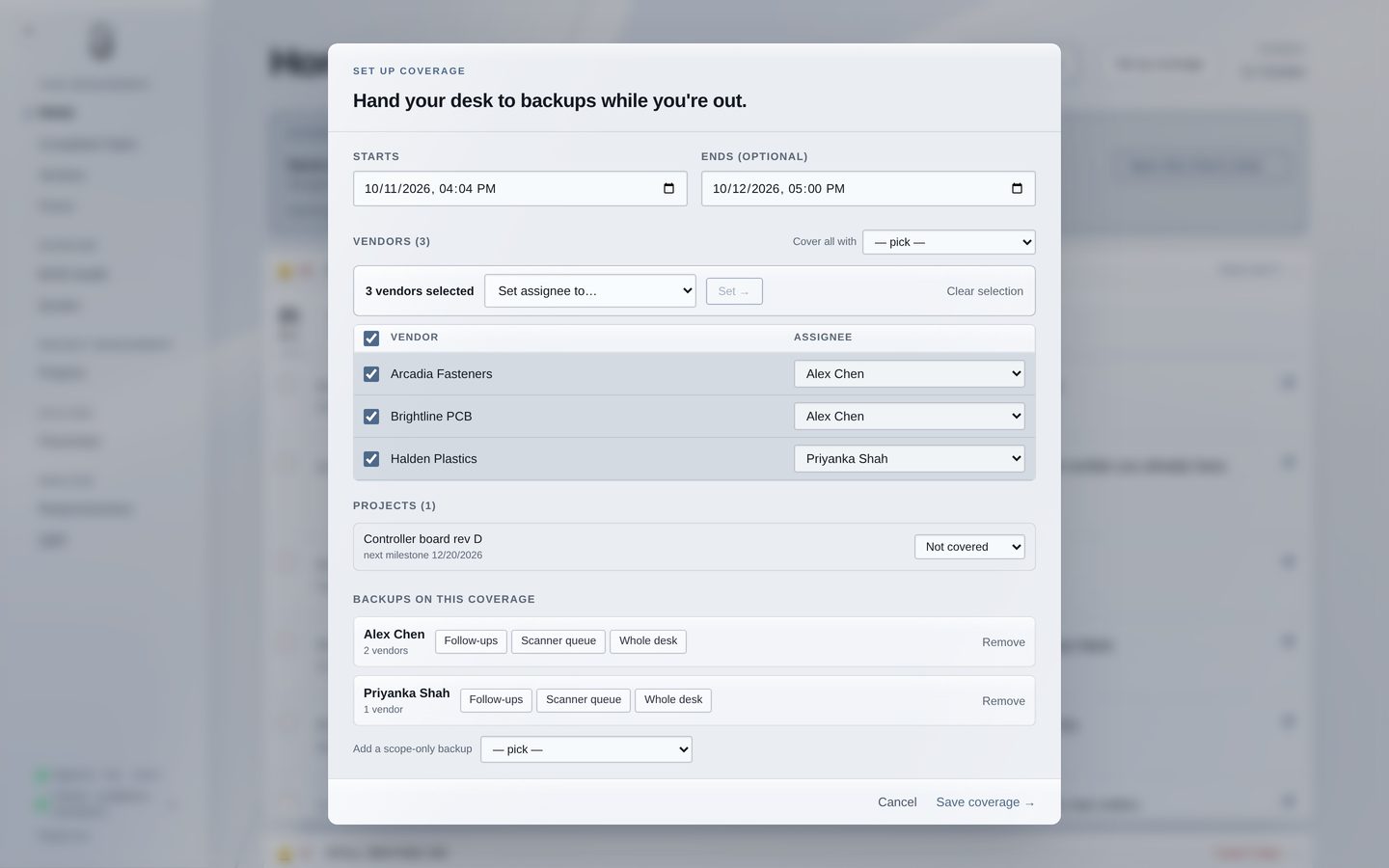This screenshot has height=868, width=1389.
Task: Uncheck the Brightline PCB checkbox
Action: (x=371, y=417)
